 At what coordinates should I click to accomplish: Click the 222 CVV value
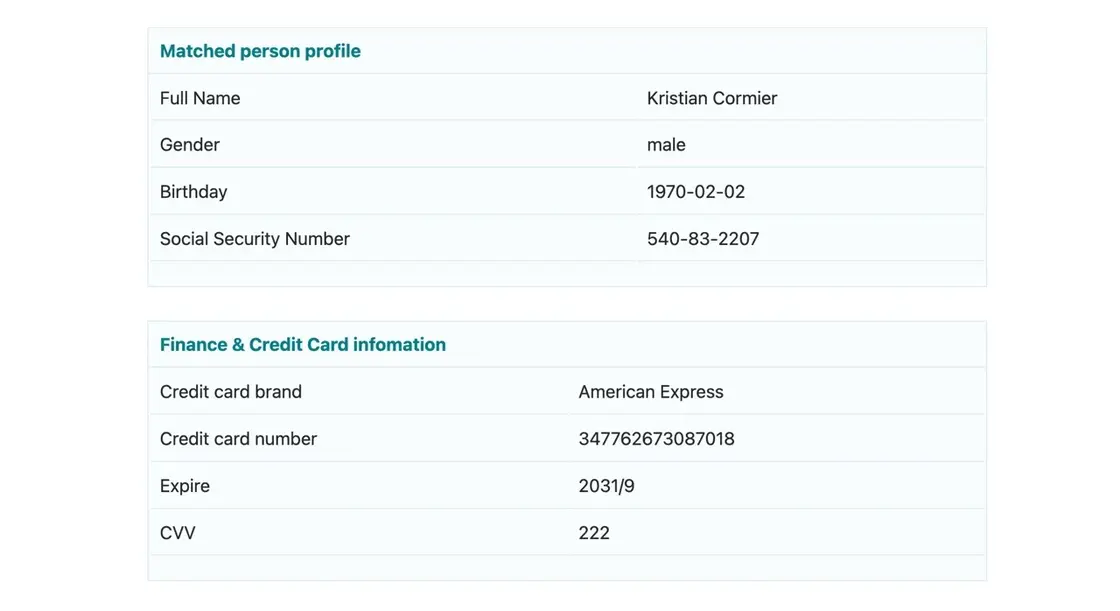tap(594, 534)
